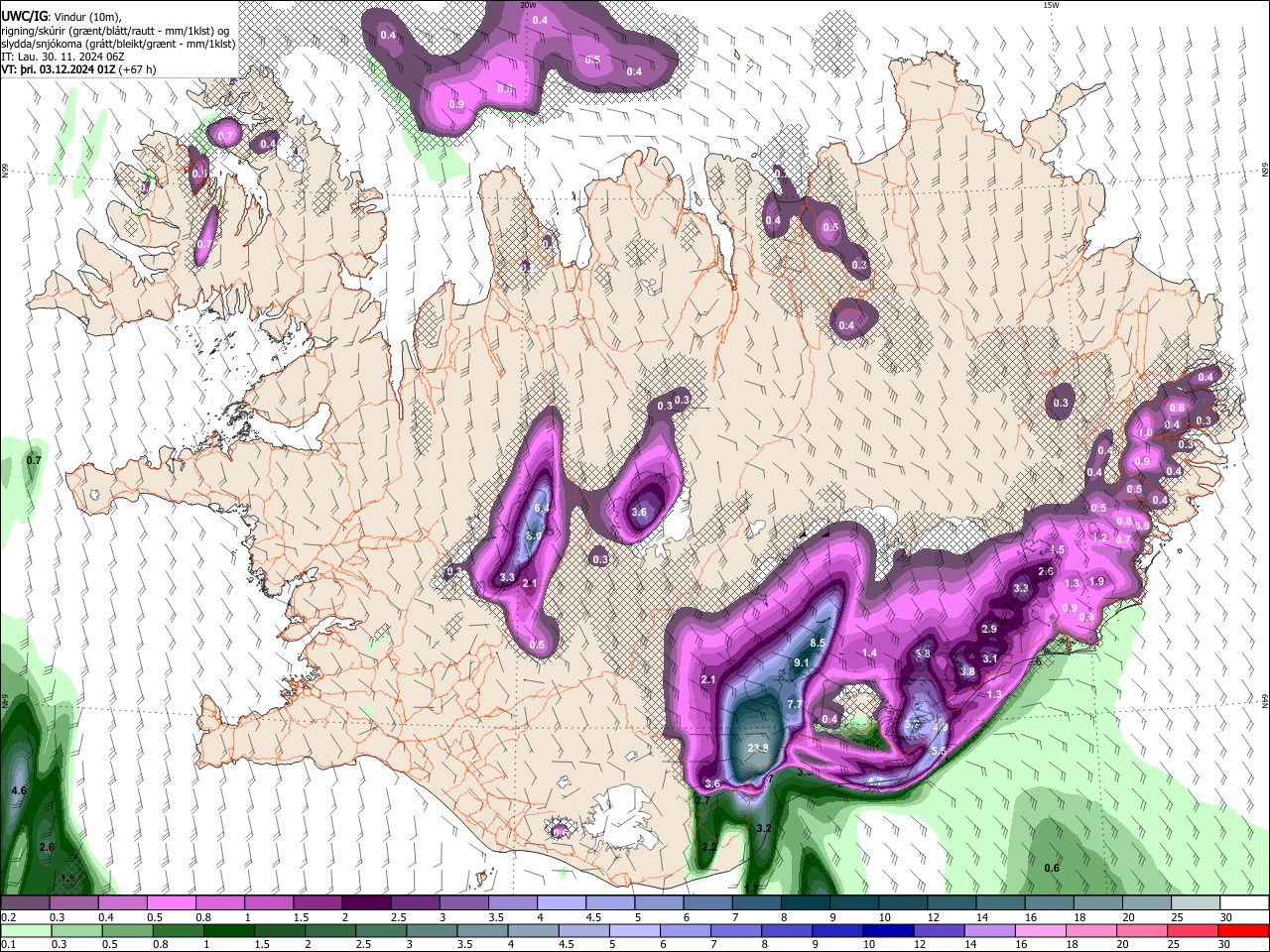Click the 2.9 value label
Screen dimensions: 1270x952
[989, 629]
